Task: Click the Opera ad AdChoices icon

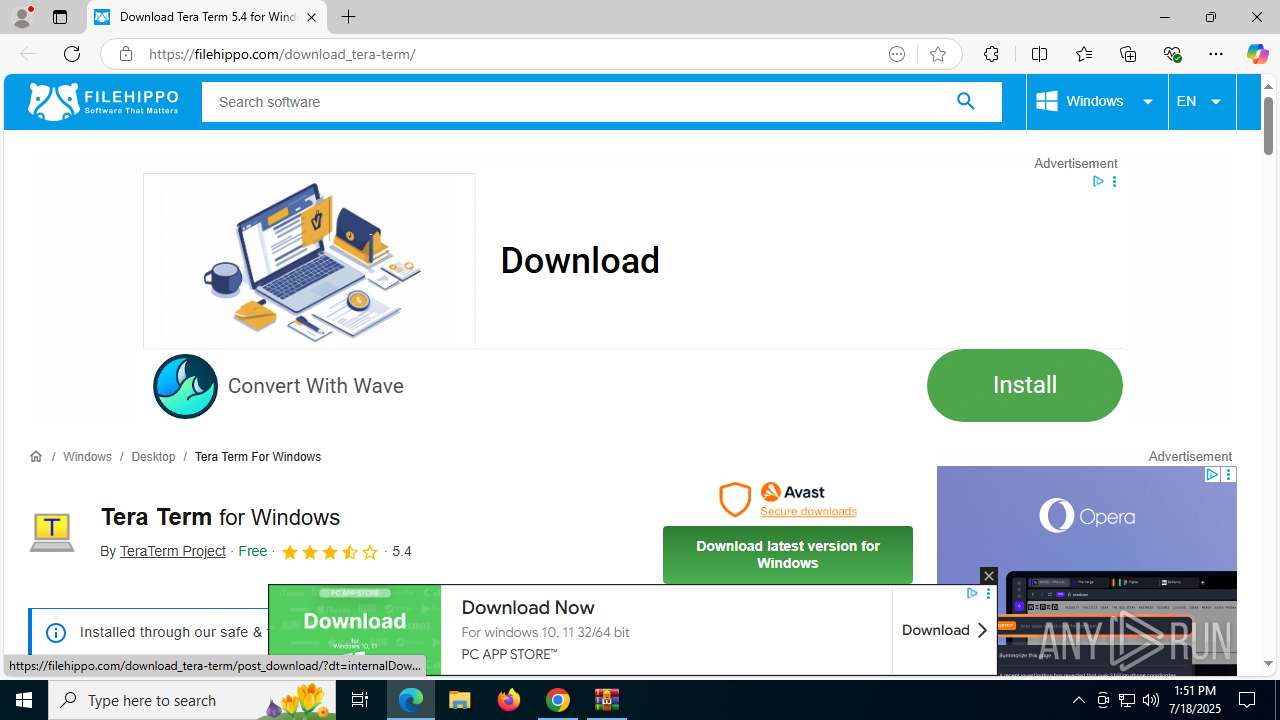Action: coord(1212,474)
